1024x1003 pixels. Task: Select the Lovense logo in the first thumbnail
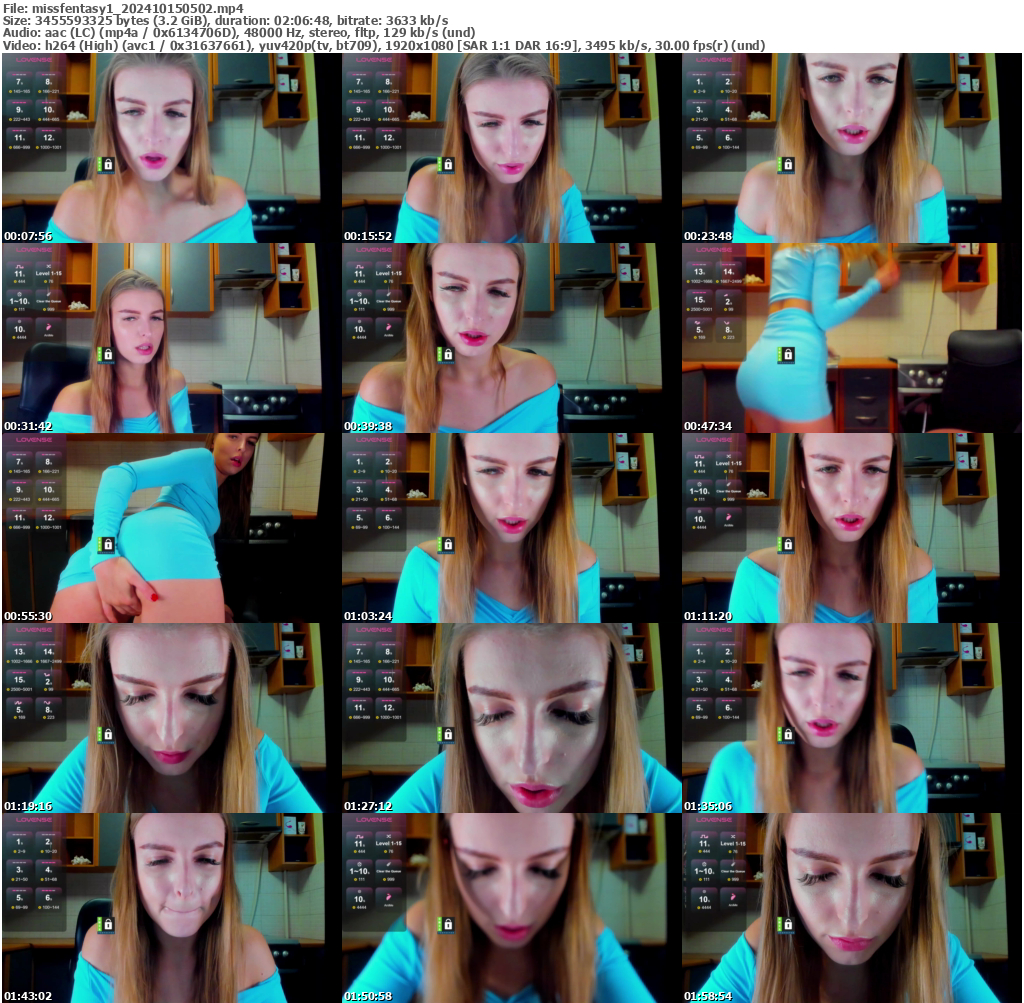click(34, 60)
